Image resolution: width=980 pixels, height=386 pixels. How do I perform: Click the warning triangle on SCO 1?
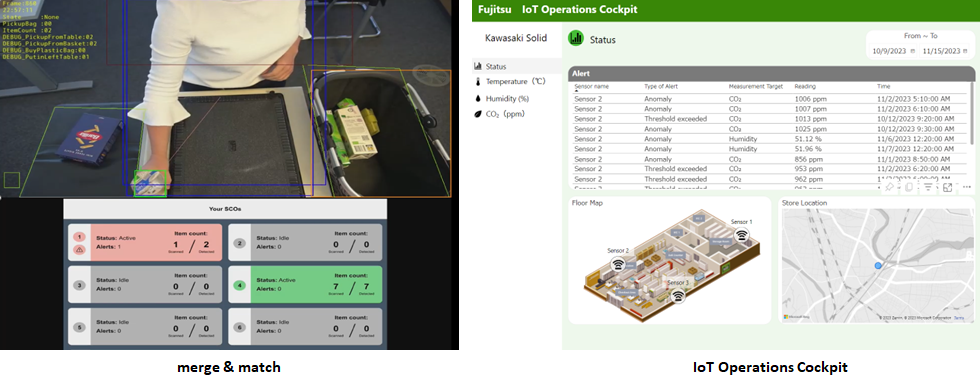pos(79,250)
